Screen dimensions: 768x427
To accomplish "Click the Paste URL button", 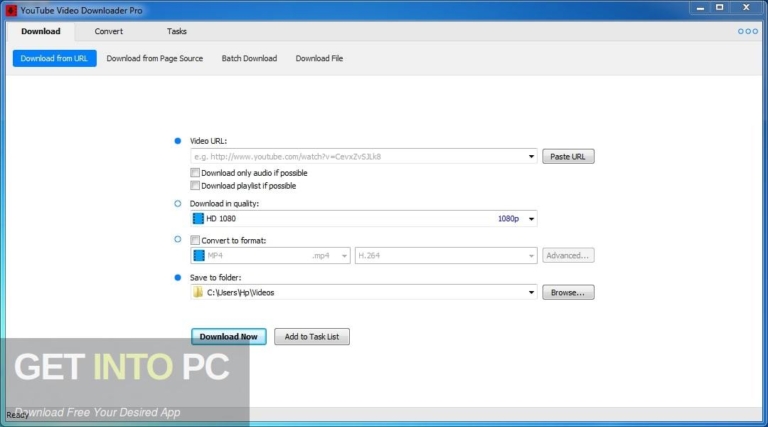I will click(568, 157).
